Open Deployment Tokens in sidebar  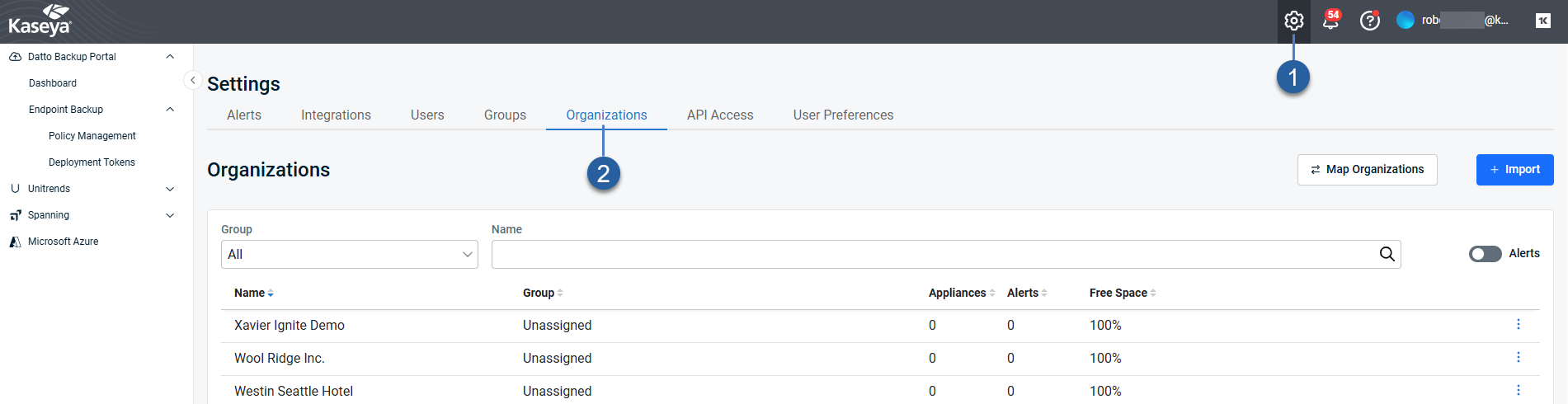click(92, 162)
